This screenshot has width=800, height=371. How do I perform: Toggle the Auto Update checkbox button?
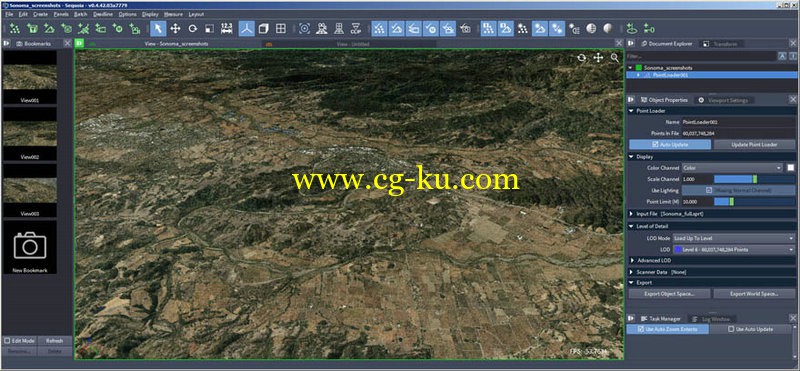point(670,144)
